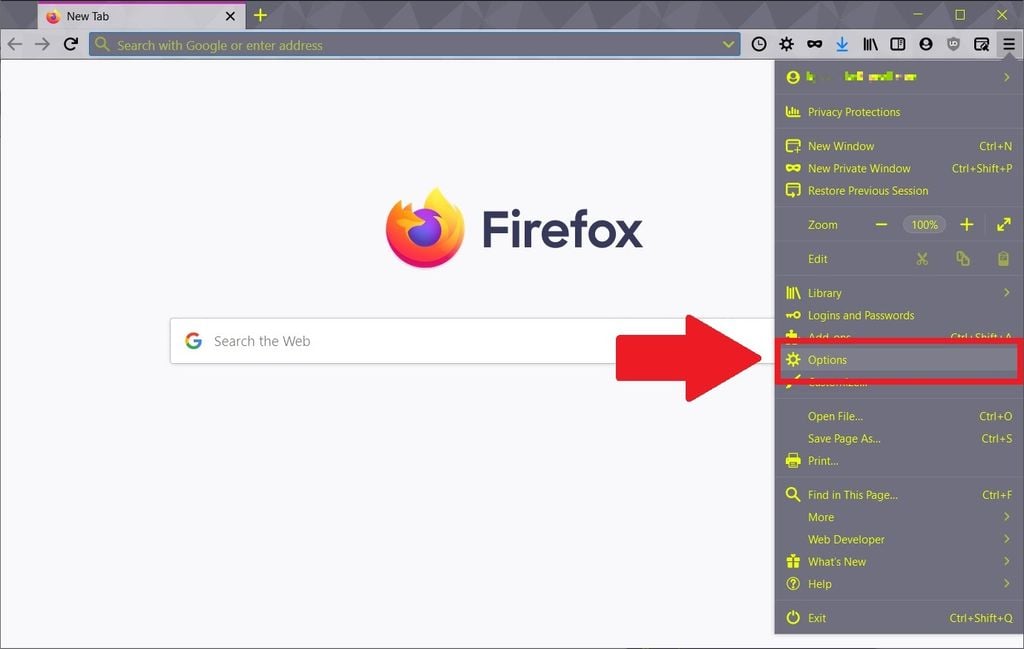Reload the current page
The image size is (1024, 649).
pos(71,44)
